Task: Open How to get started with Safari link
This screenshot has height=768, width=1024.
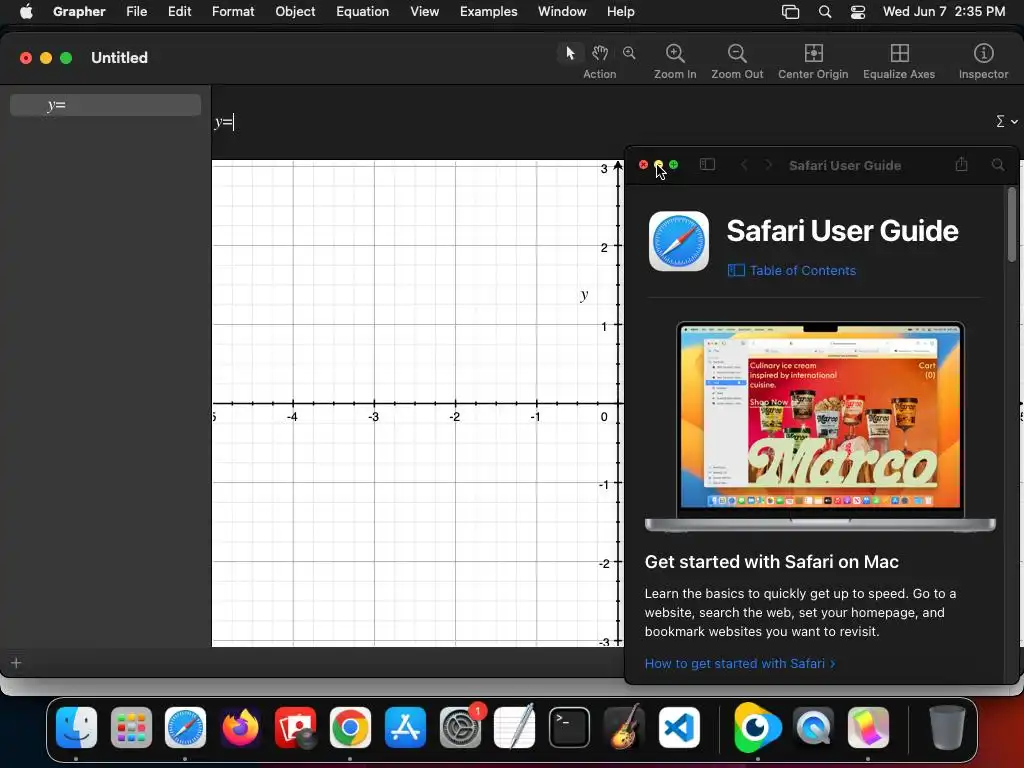Action: pos(740,664)
